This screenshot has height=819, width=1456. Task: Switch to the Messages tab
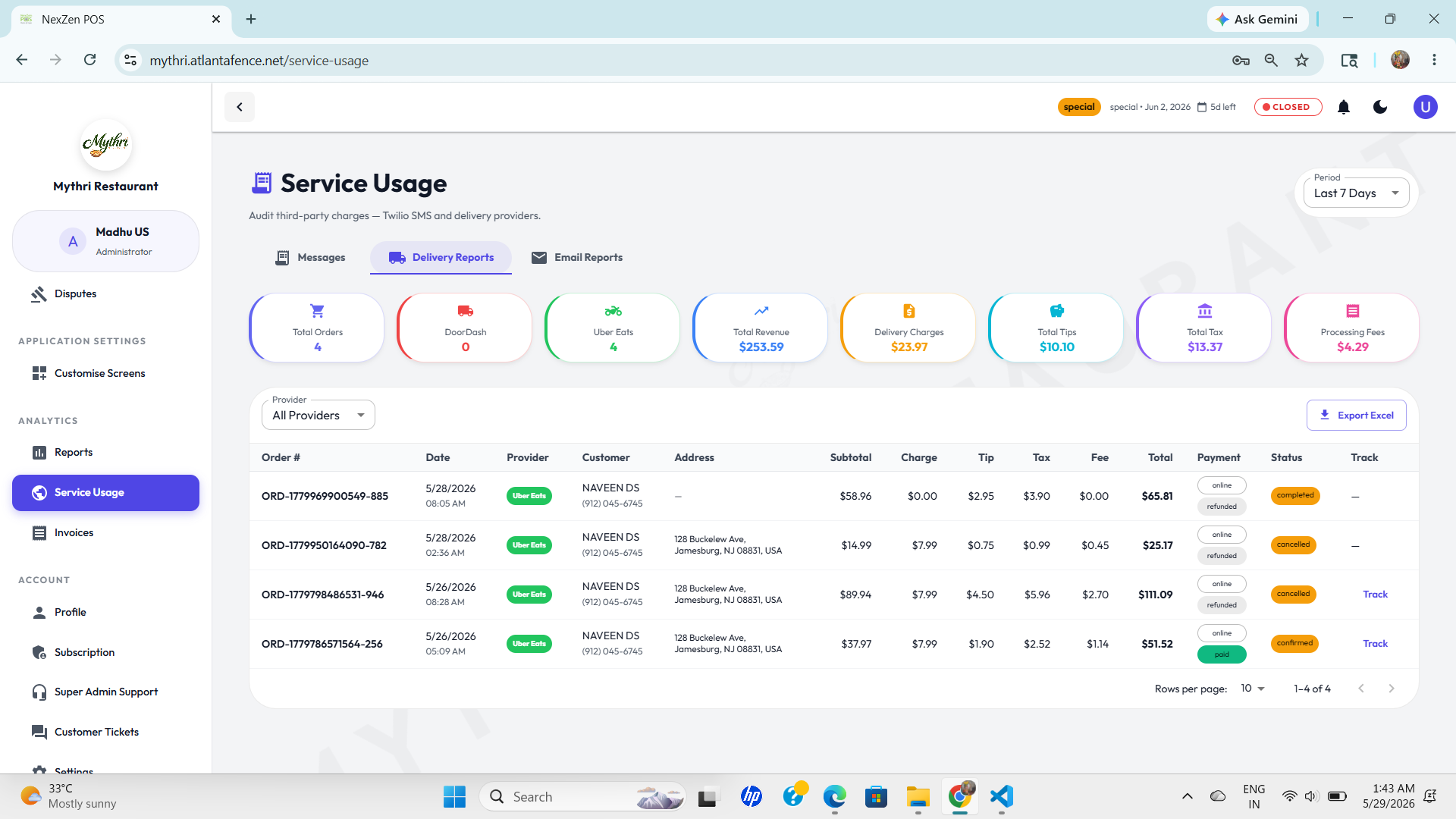(309, 257)
